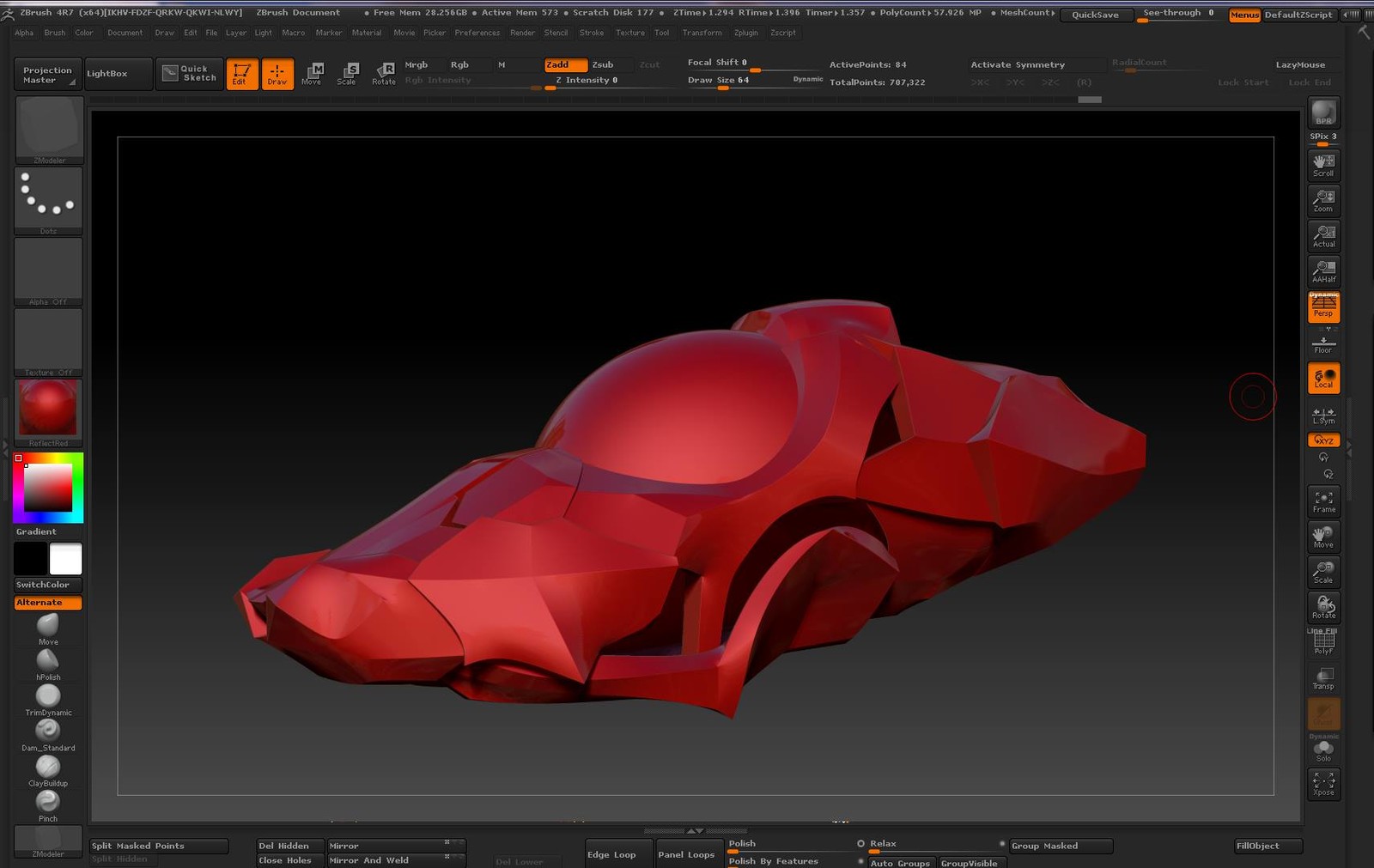1374x868 pixels.
Task: Open the Document menu
Action: coord(125,33)
